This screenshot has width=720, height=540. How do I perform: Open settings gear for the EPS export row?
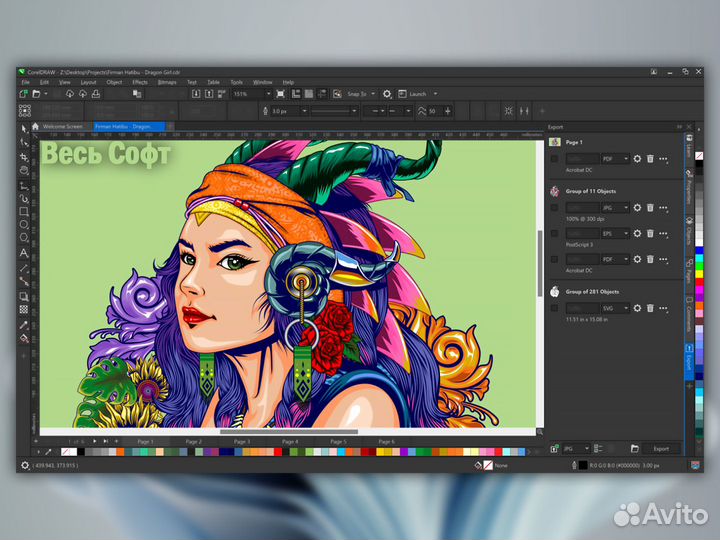coord(637,233)
